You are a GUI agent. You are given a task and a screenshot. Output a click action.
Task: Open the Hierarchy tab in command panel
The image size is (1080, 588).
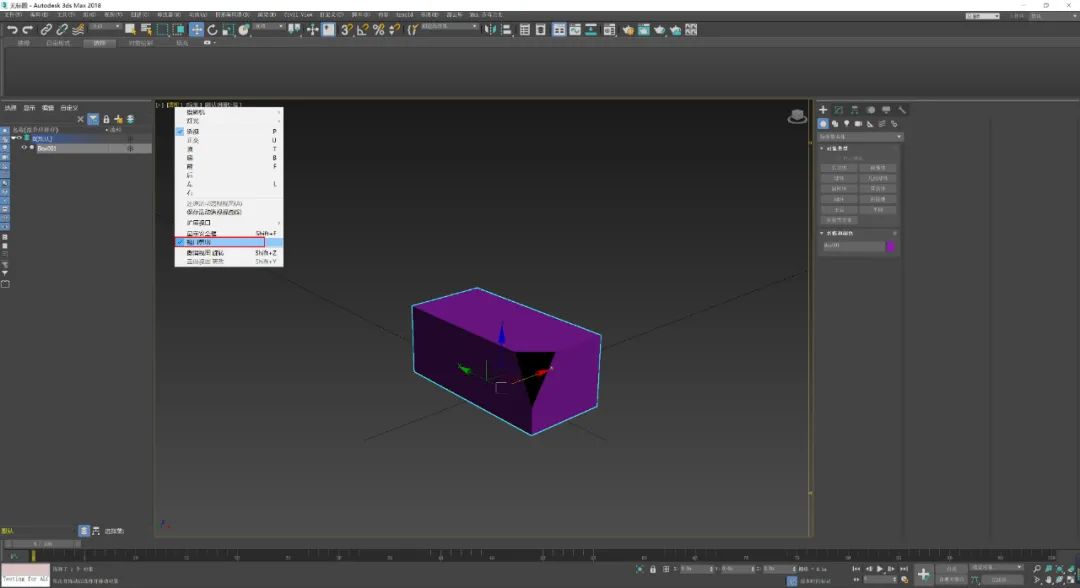click(x=854, y=109)
